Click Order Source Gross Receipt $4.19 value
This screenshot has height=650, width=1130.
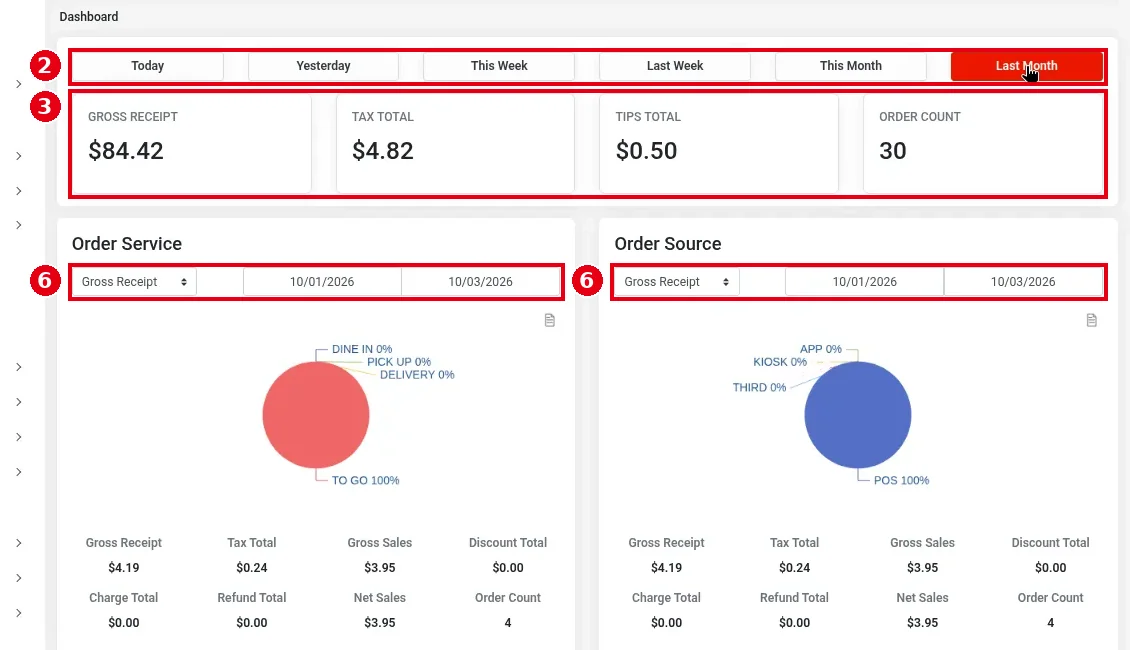coord(667,568)
